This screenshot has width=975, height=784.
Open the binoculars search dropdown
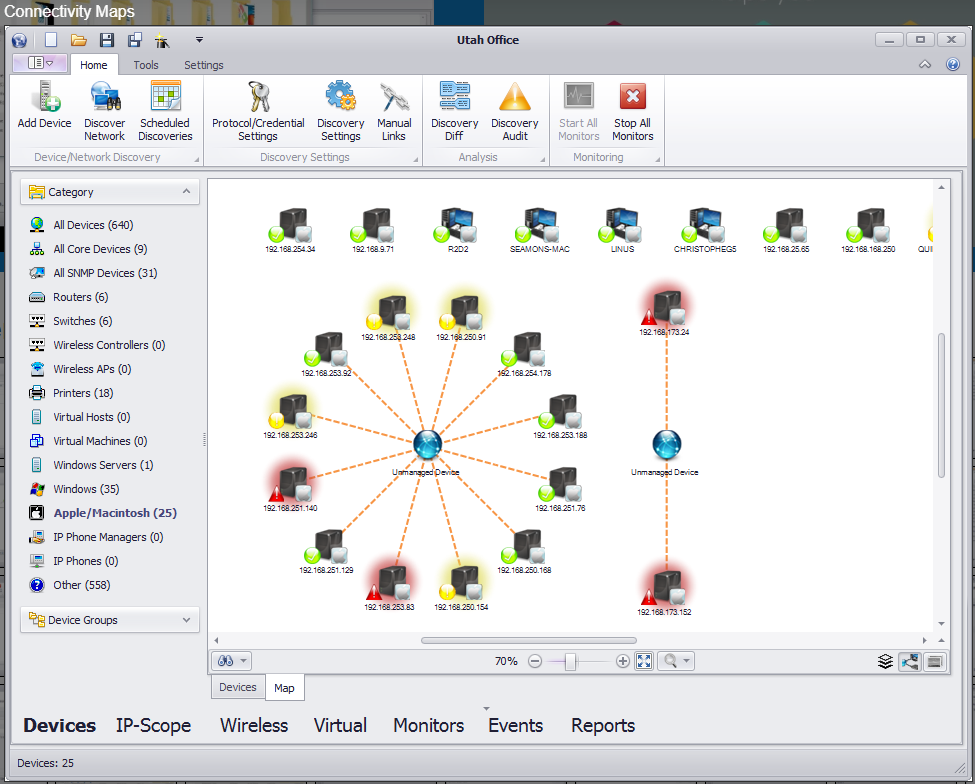(x=231, y=661)
